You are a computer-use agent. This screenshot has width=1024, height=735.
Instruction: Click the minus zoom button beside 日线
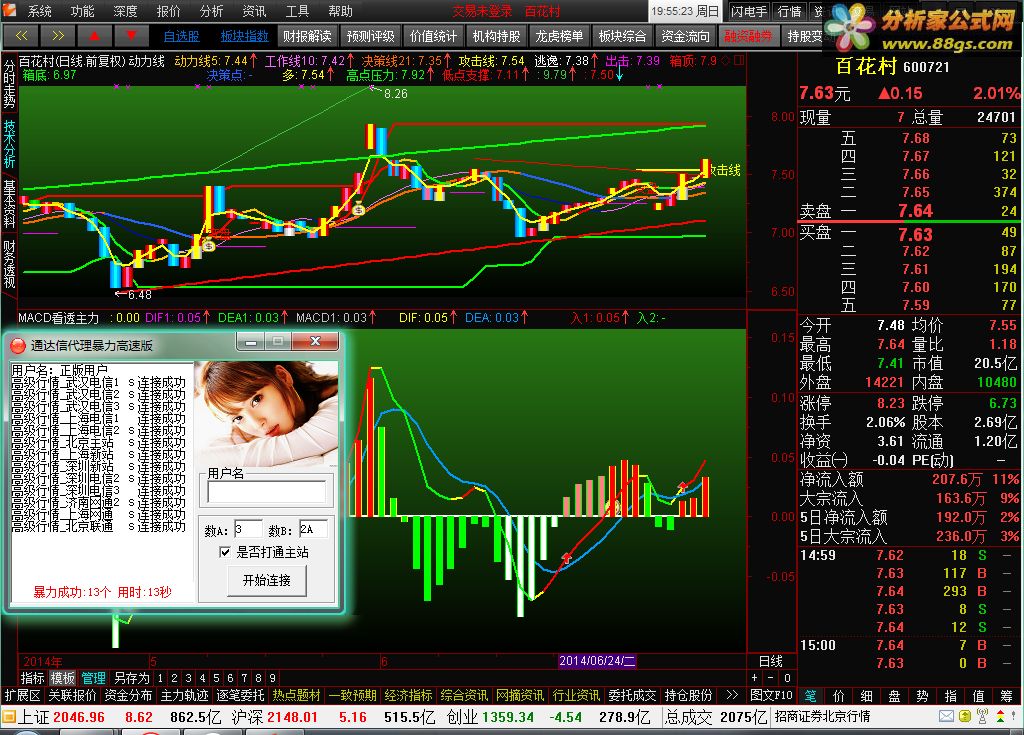pos(771,678)
